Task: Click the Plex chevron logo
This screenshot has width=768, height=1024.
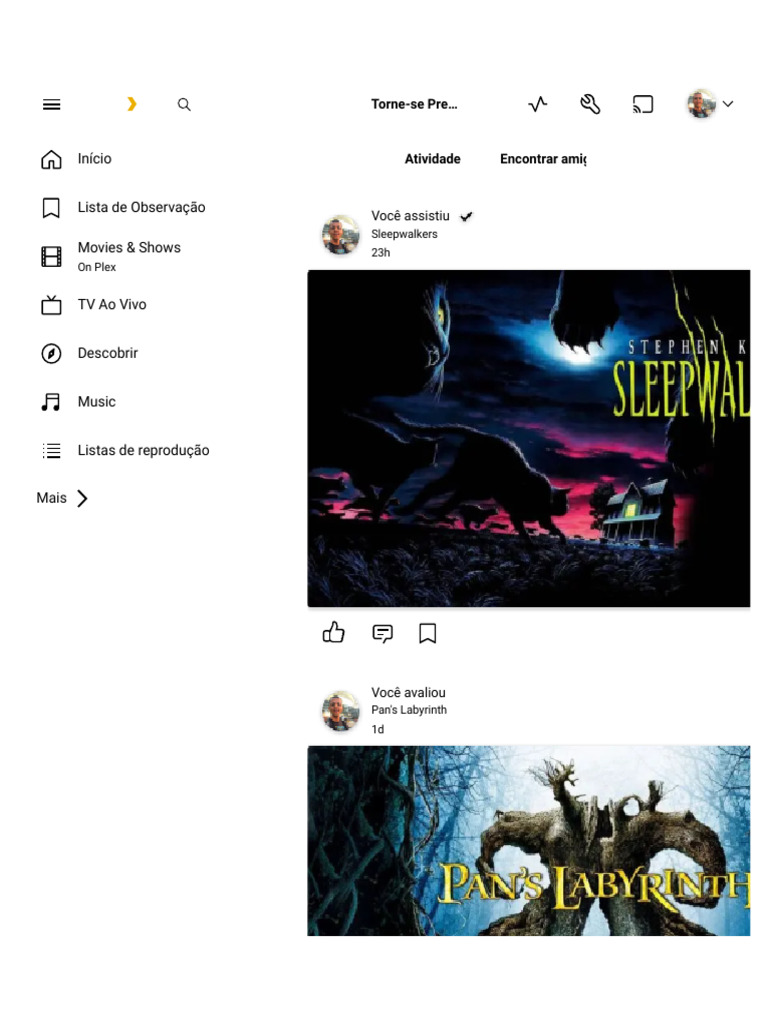Action: coord(132,104)
